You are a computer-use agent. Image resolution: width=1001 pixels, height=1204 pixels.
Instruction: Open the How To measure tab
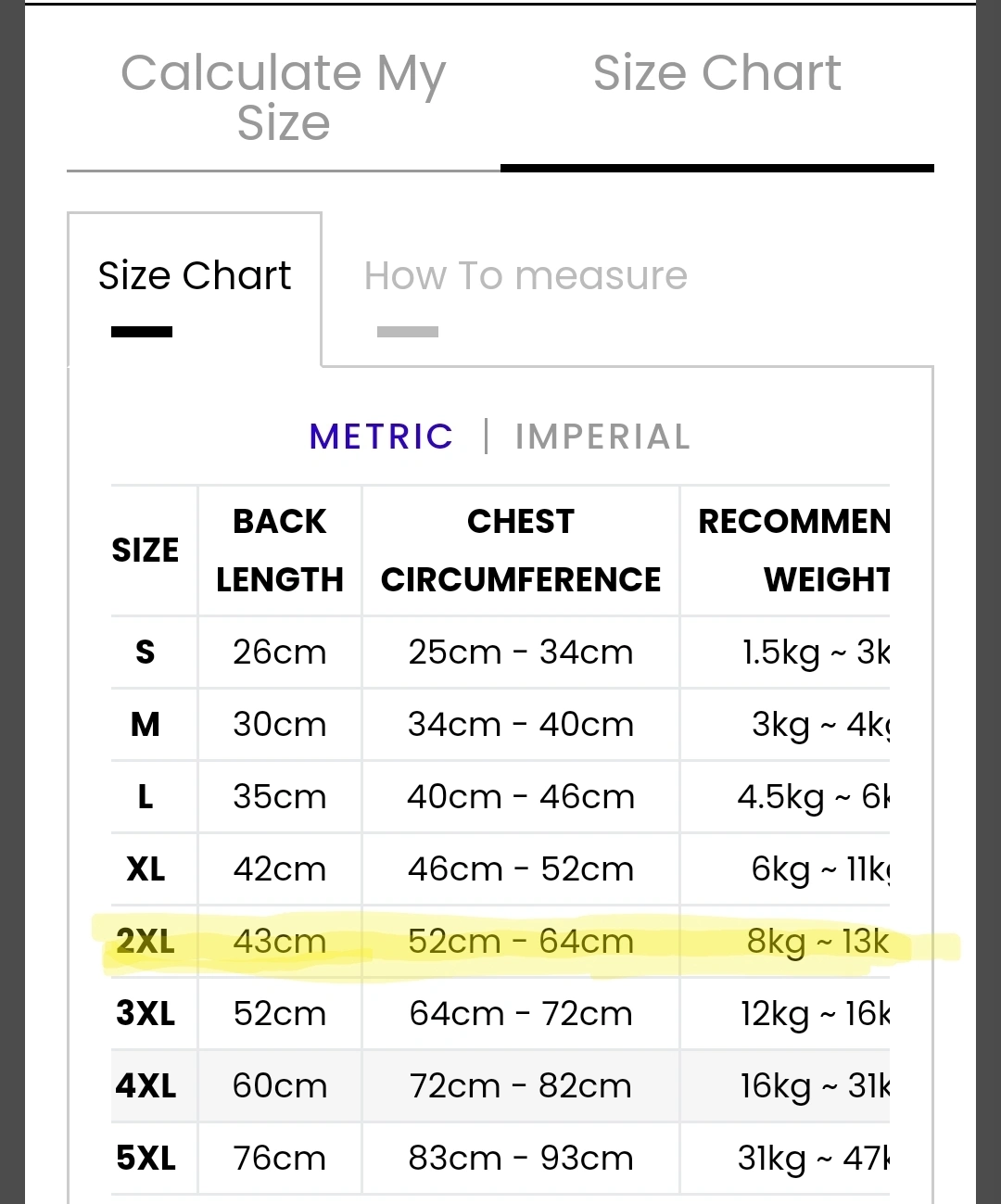click(x=526, y=276)
